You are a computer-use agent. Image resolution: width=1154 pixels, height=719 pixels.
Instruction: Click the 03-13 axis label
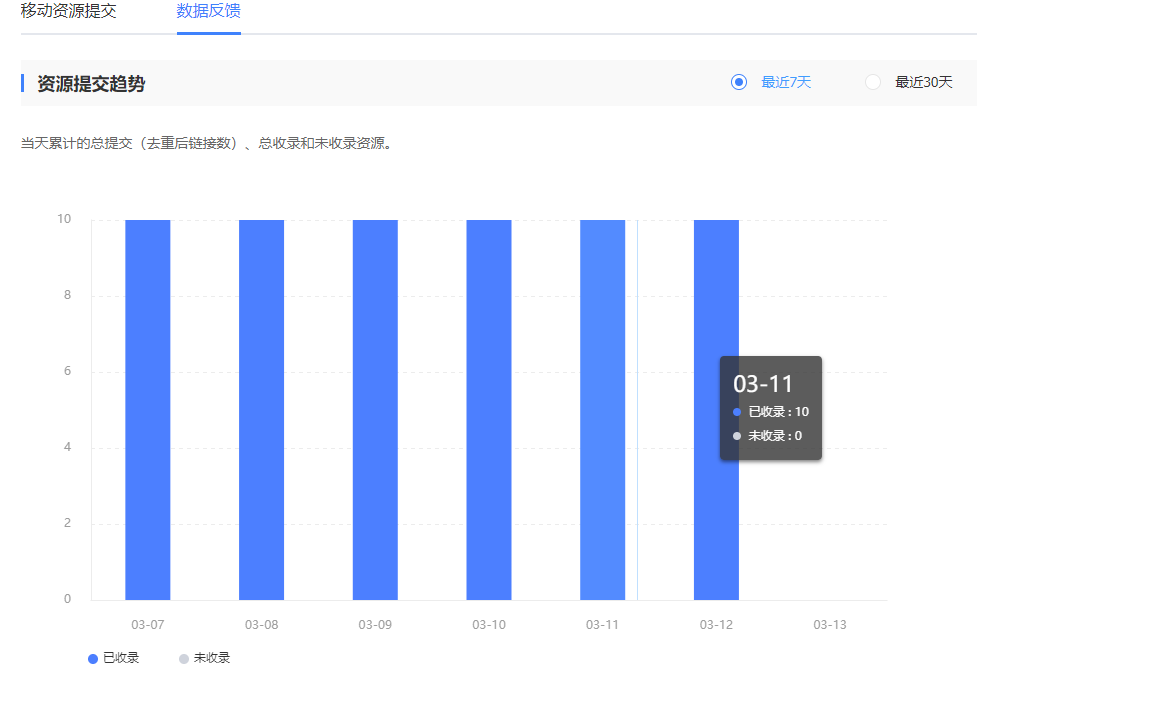pos(828,623)
